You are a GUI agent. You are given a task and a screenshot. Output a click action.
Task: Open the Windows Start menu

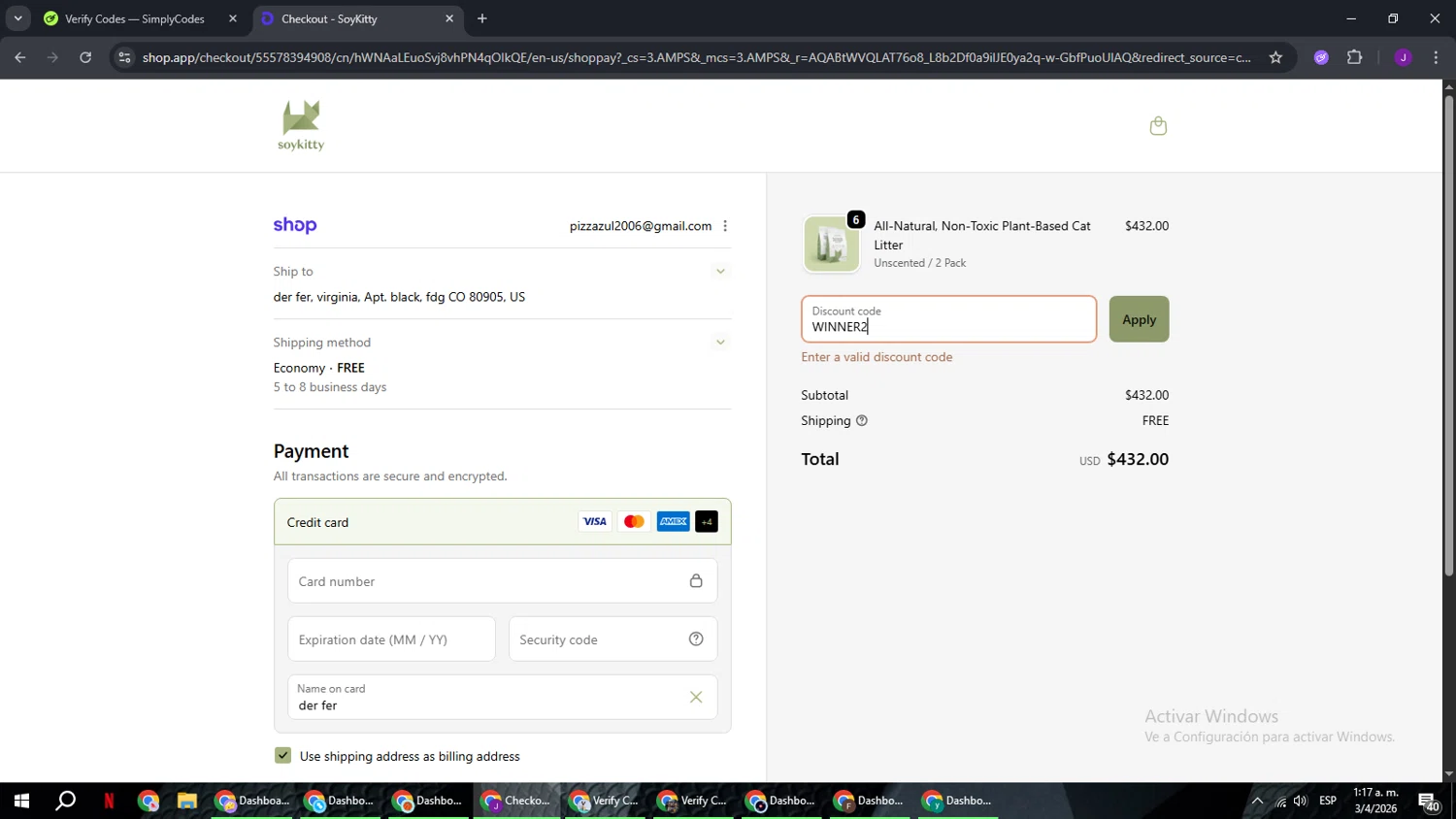click(x=21, y=801)
